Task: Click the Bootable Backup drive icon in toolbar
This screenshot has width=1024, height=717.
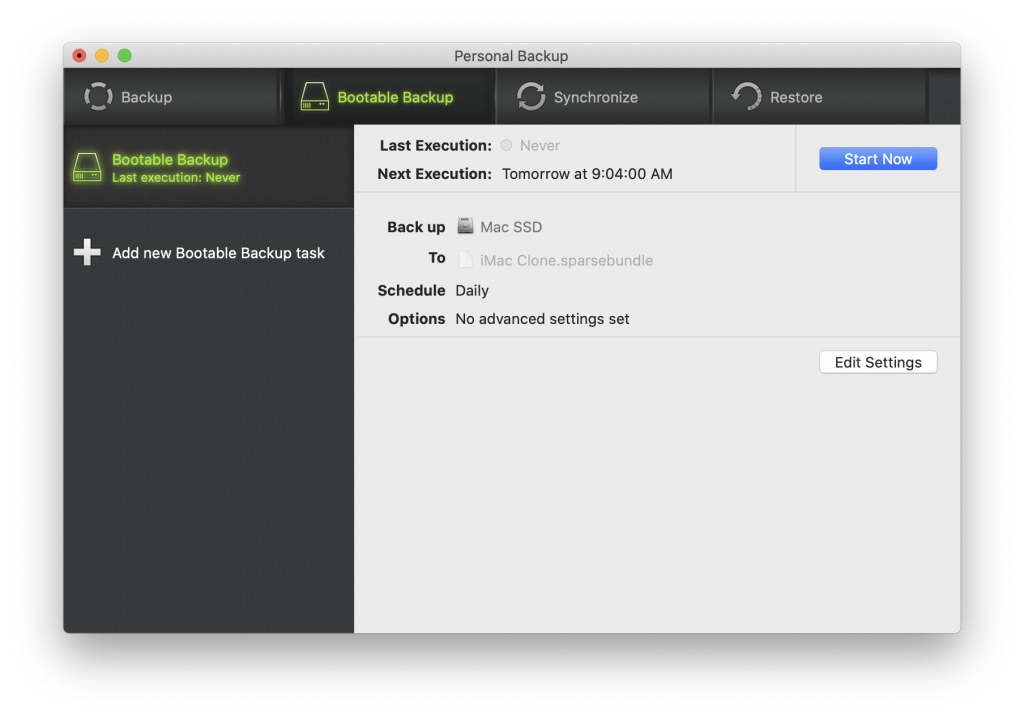Action: [315, 97]
